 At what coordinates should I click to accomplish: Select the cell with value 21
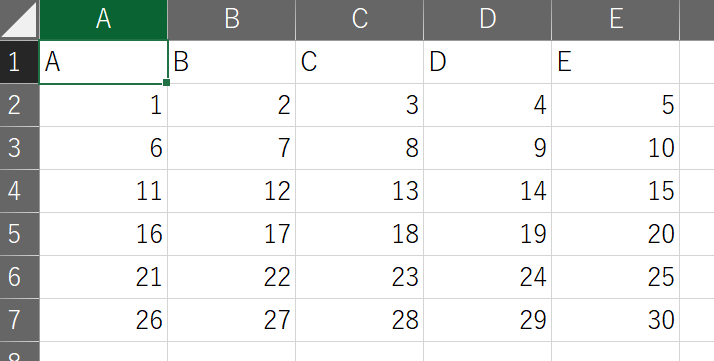point(103,277)
